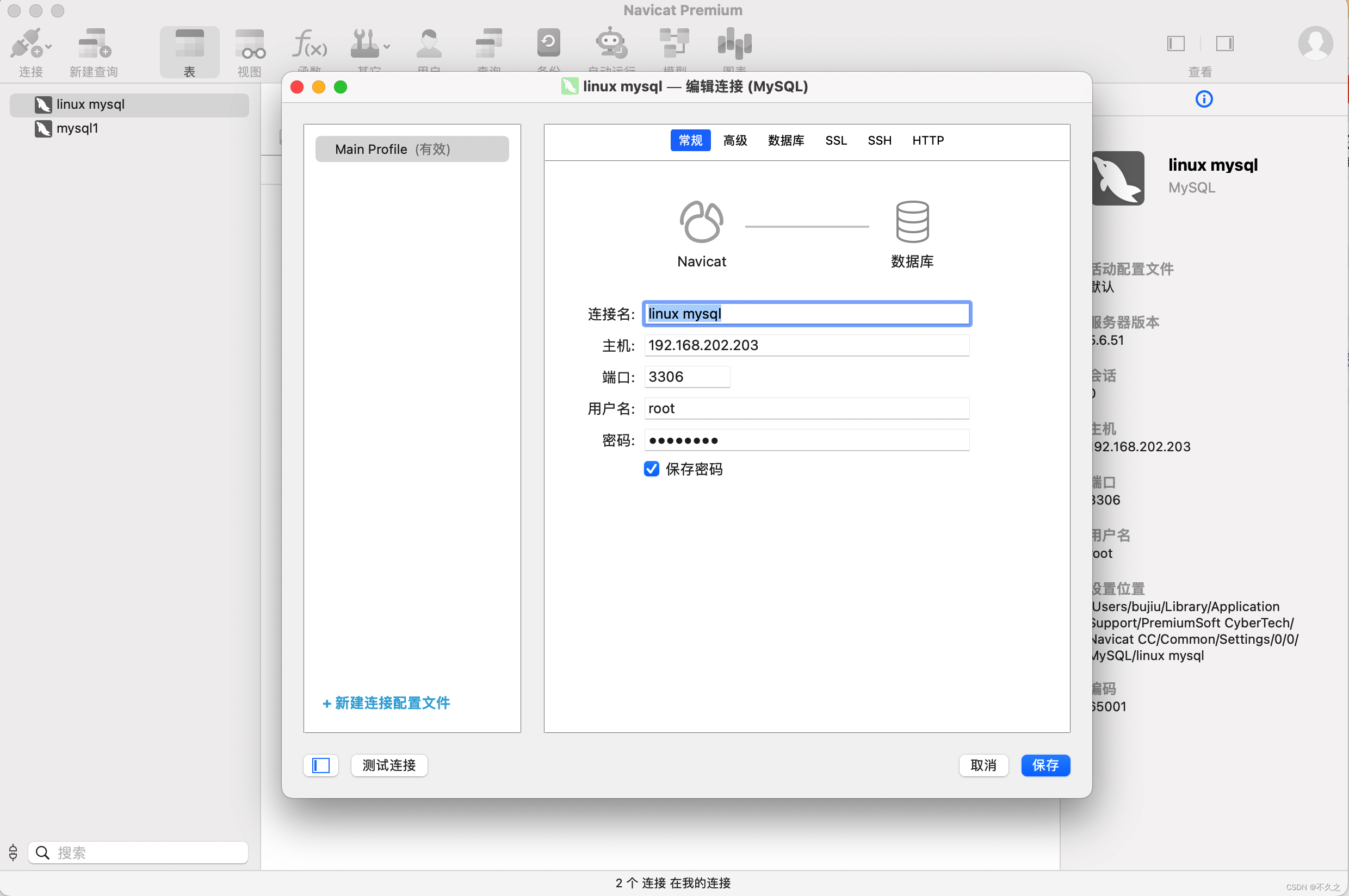Open the Backup toolbar icon
Screen dimensions: 1349x896
548,42
